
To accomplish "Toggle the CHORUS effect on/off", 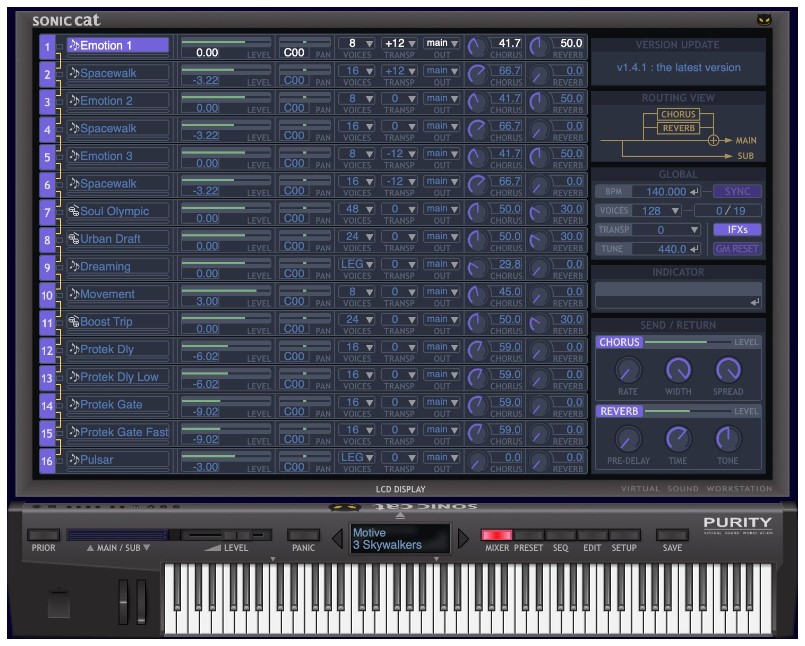I will [619, 342].
